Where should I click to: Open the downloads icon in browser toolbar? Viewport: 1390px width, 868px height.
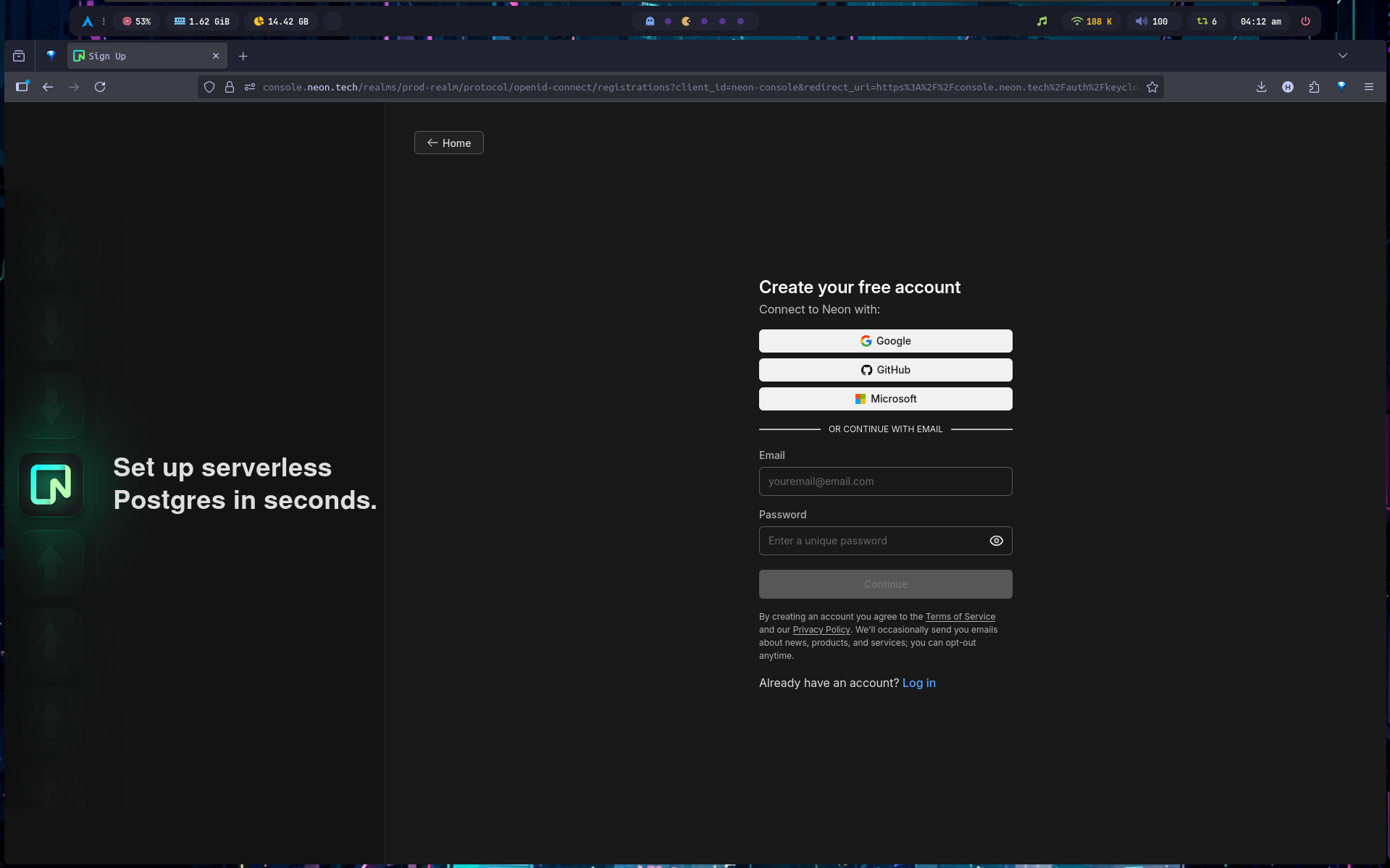tap(1261, 87)
